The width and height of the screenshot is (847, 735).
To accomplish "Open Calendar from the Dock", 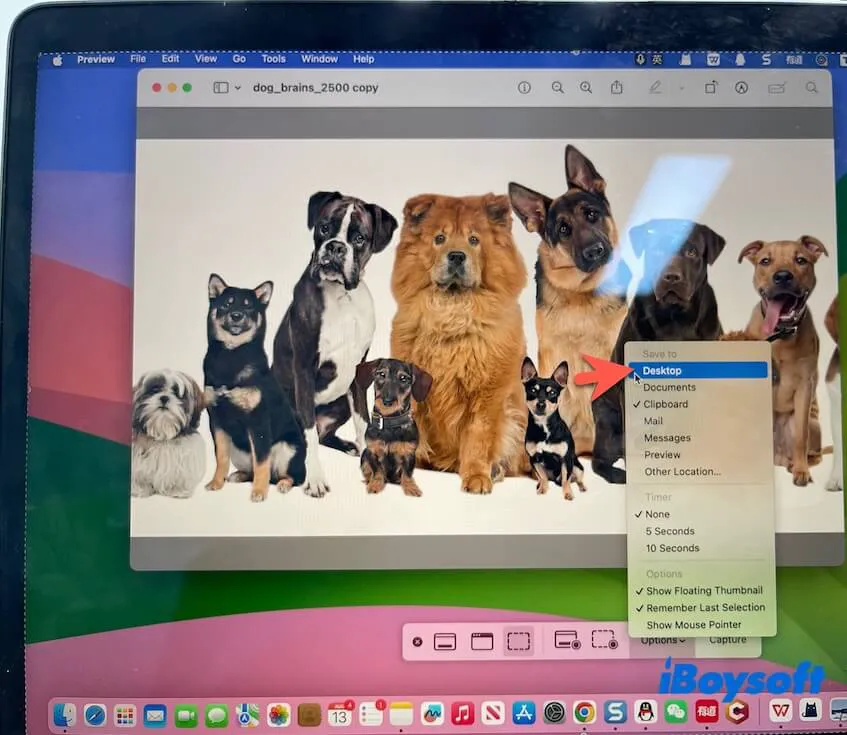I will pos(340,715).
